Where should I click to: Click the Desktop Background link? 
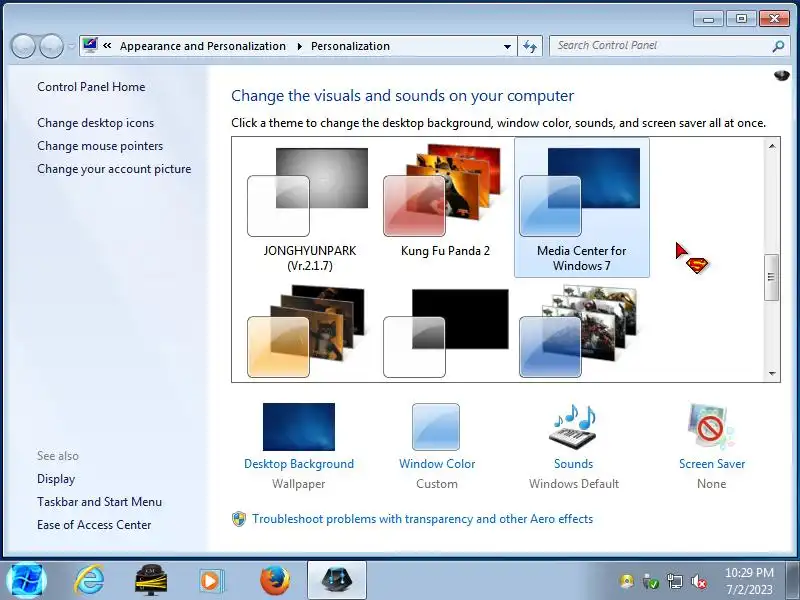pos(299,464)
